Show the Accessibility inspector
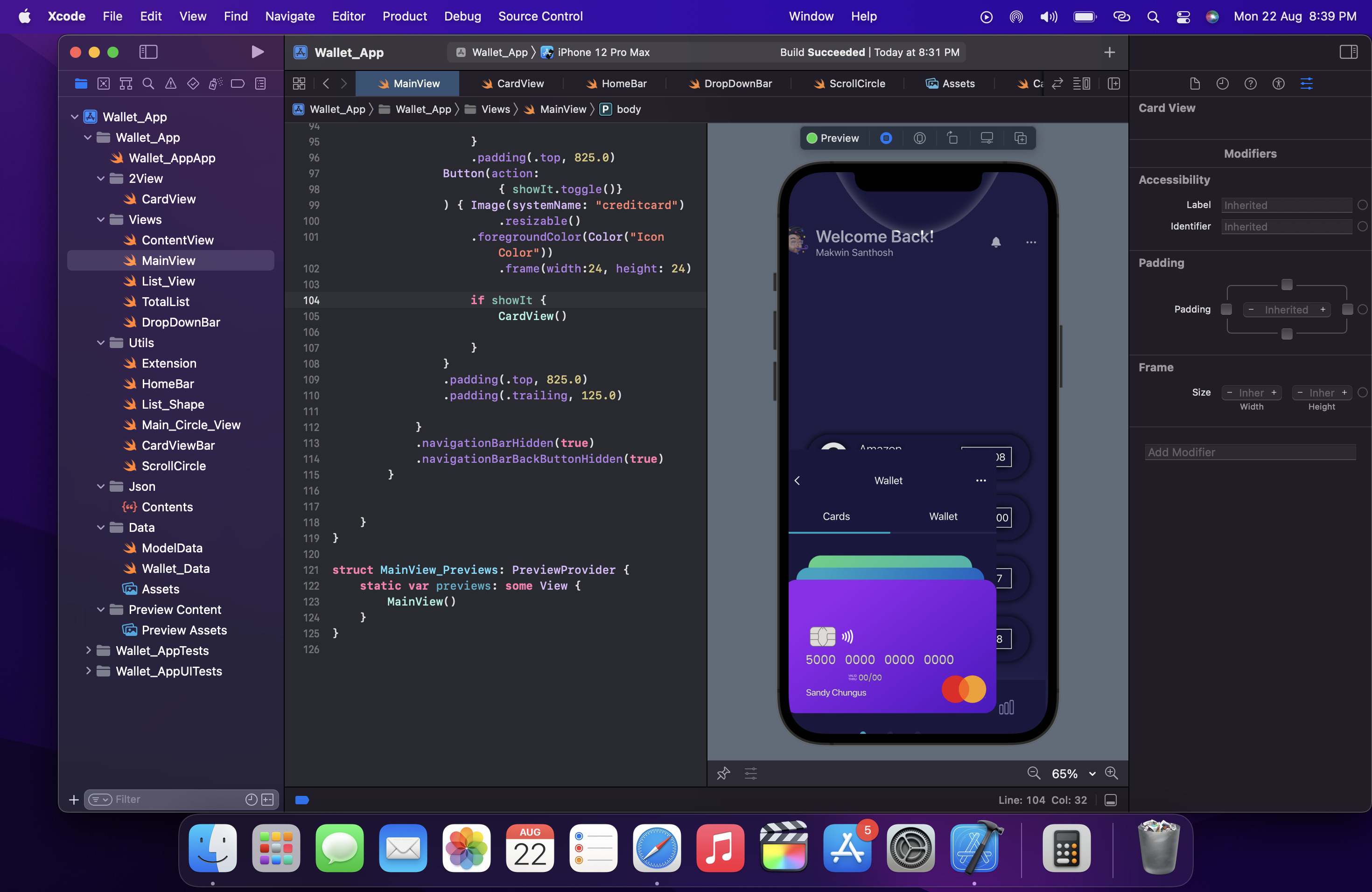 point(1278,84)
